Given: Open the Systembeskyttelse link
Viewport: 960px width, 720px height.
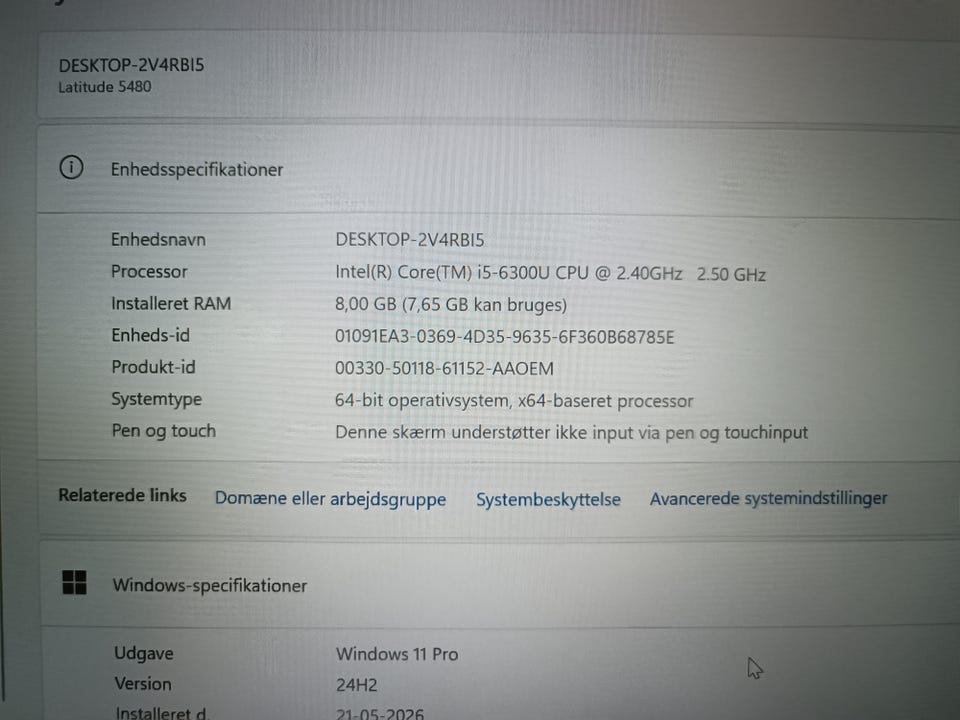Looking at the screenshot, I should tap(548, 500).
